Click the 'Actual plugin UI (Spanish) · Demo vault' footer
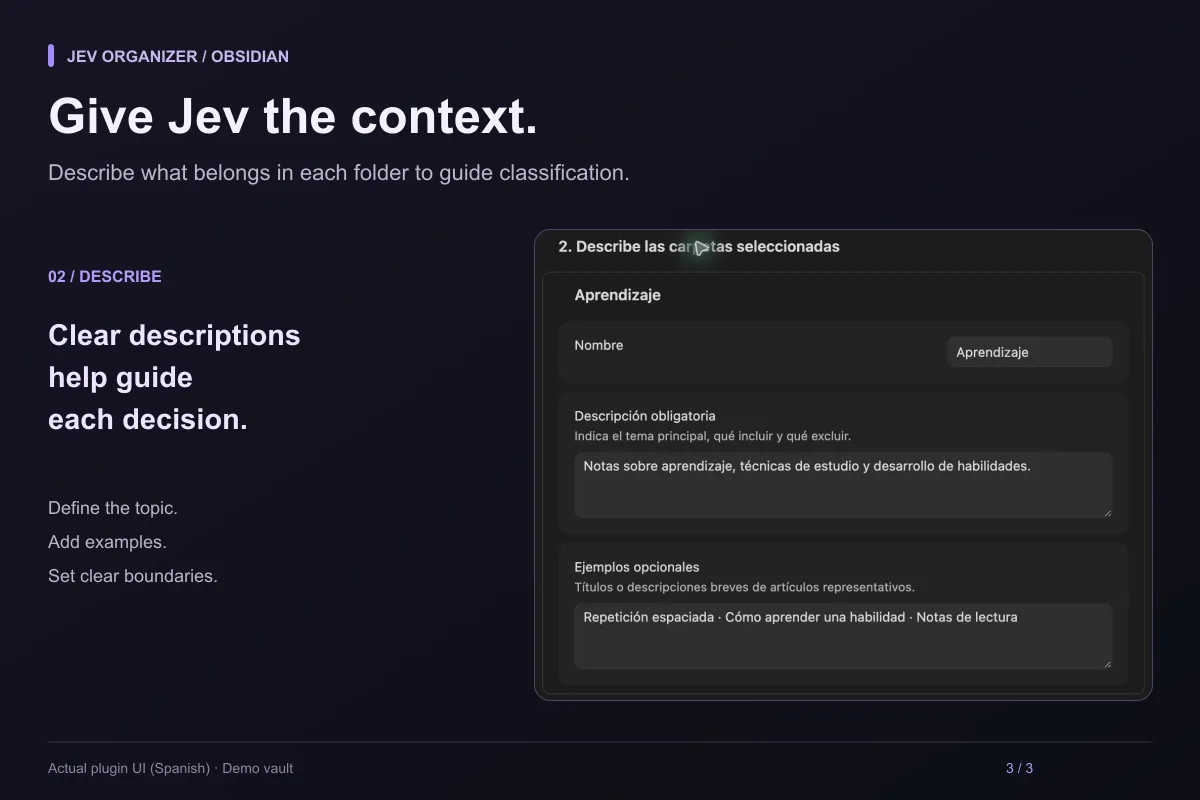 pos(171,768)
